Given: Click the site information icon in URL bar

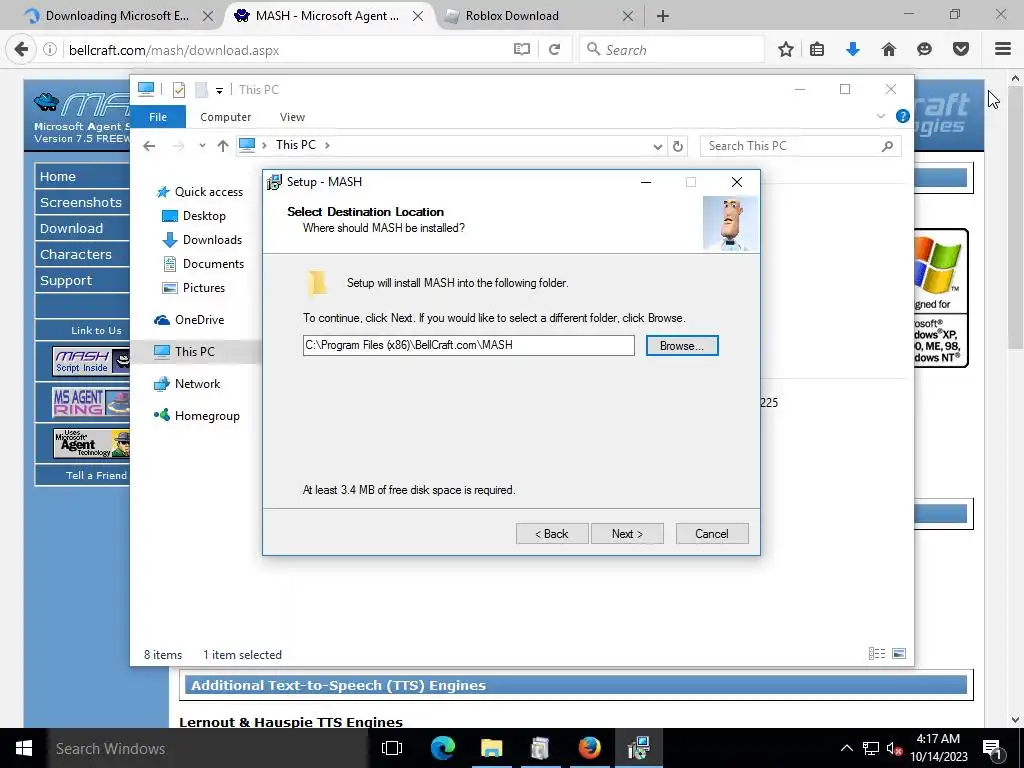Looking at the screenshot, I should [x=50, y=50].
